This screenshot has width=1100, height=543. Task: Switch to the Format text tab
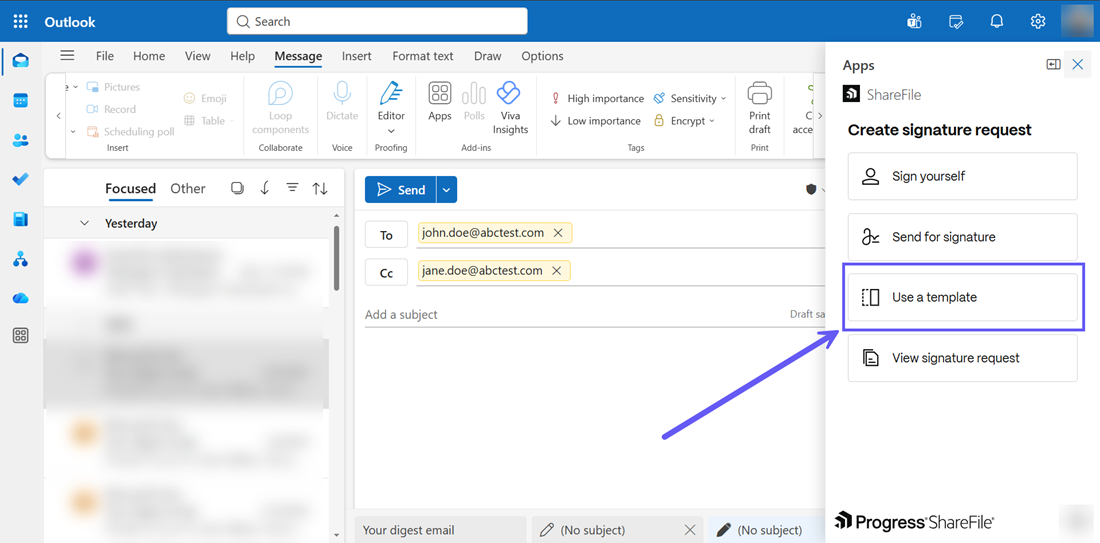point(423,56)
